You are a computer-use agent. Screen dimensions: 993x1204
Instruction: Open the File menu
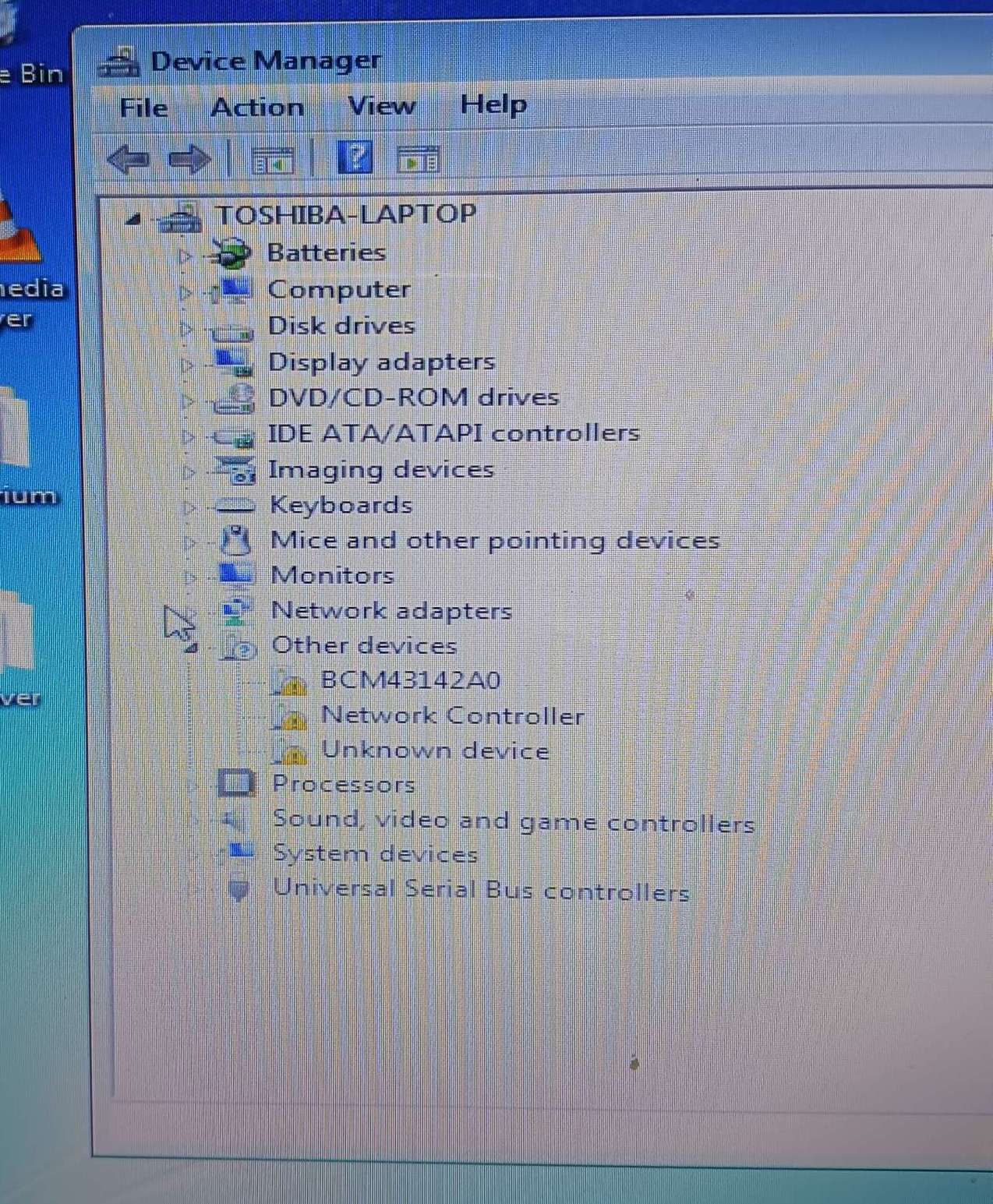point(143,108)
